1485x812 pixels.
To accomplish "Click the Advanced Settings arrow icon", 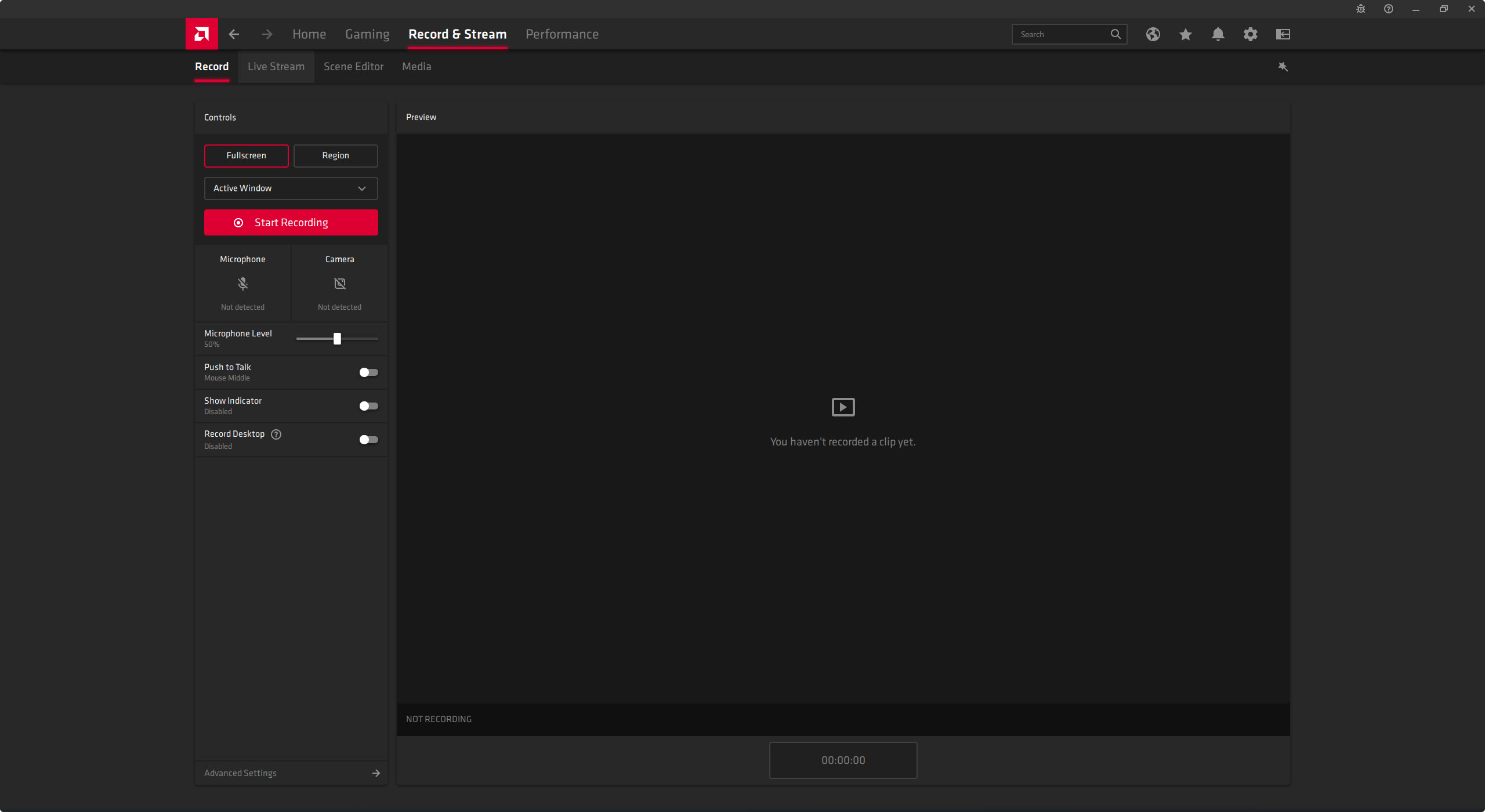I will tap(376, 773).
